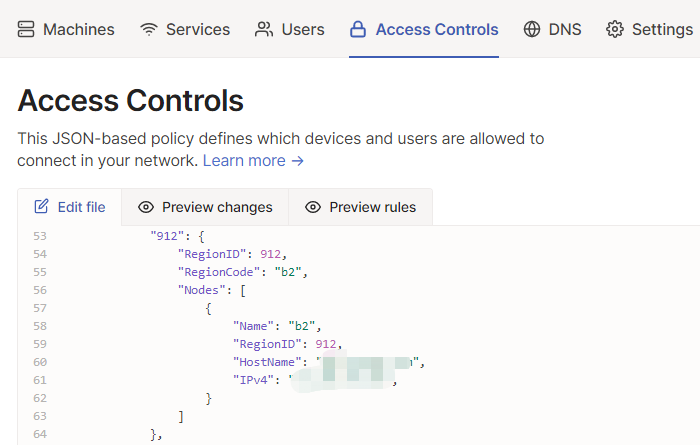Image resolution: width=700 pixels, height=445 pixels.
Task: Click the Users people icon
Action: click(x=264, y=29)
